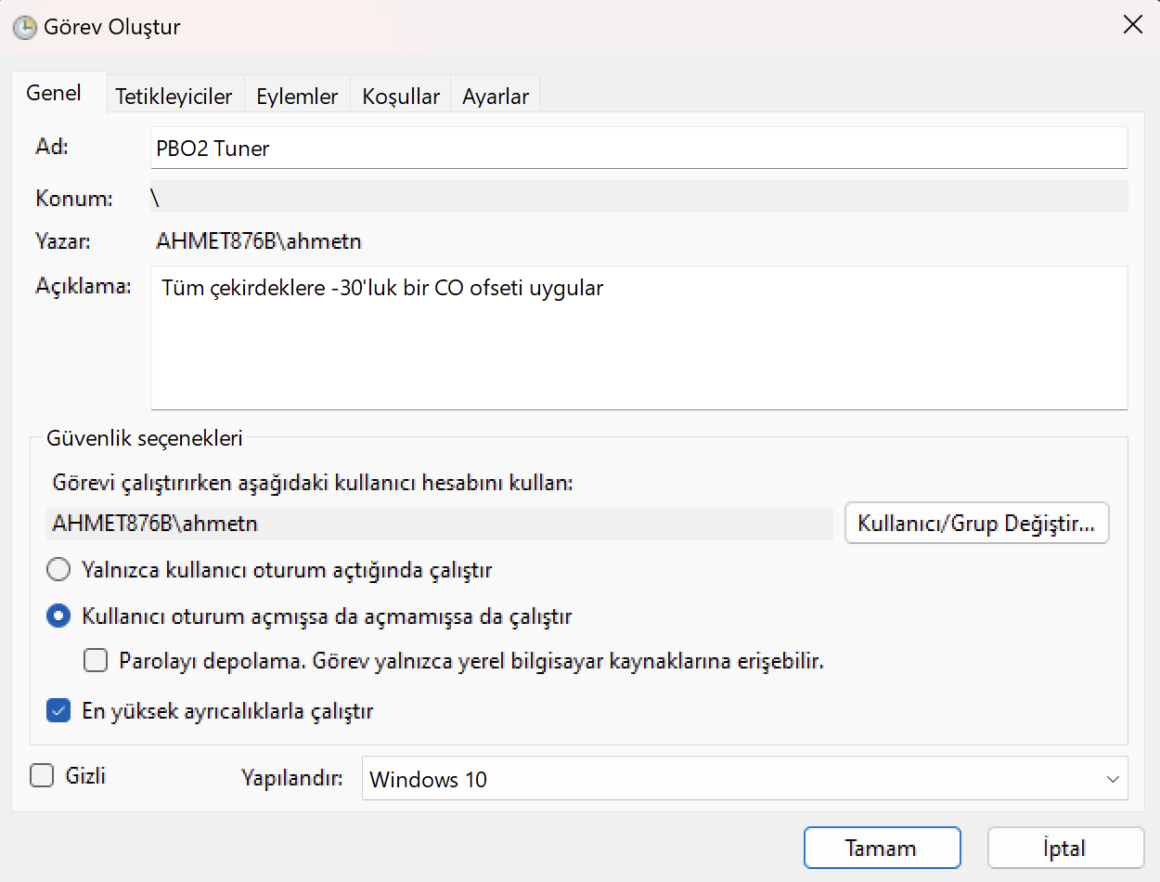Click inside the Açıklama description text box
The height and width of the screenshot is (882, 1160).
coord(638,337)
